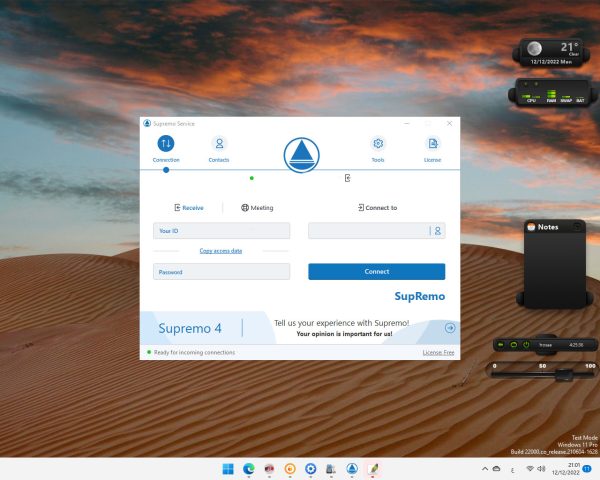Click 'Tell us your experience with Supremo!' text
This screenshot has width=600, height=480.
(x=342, y=323)
